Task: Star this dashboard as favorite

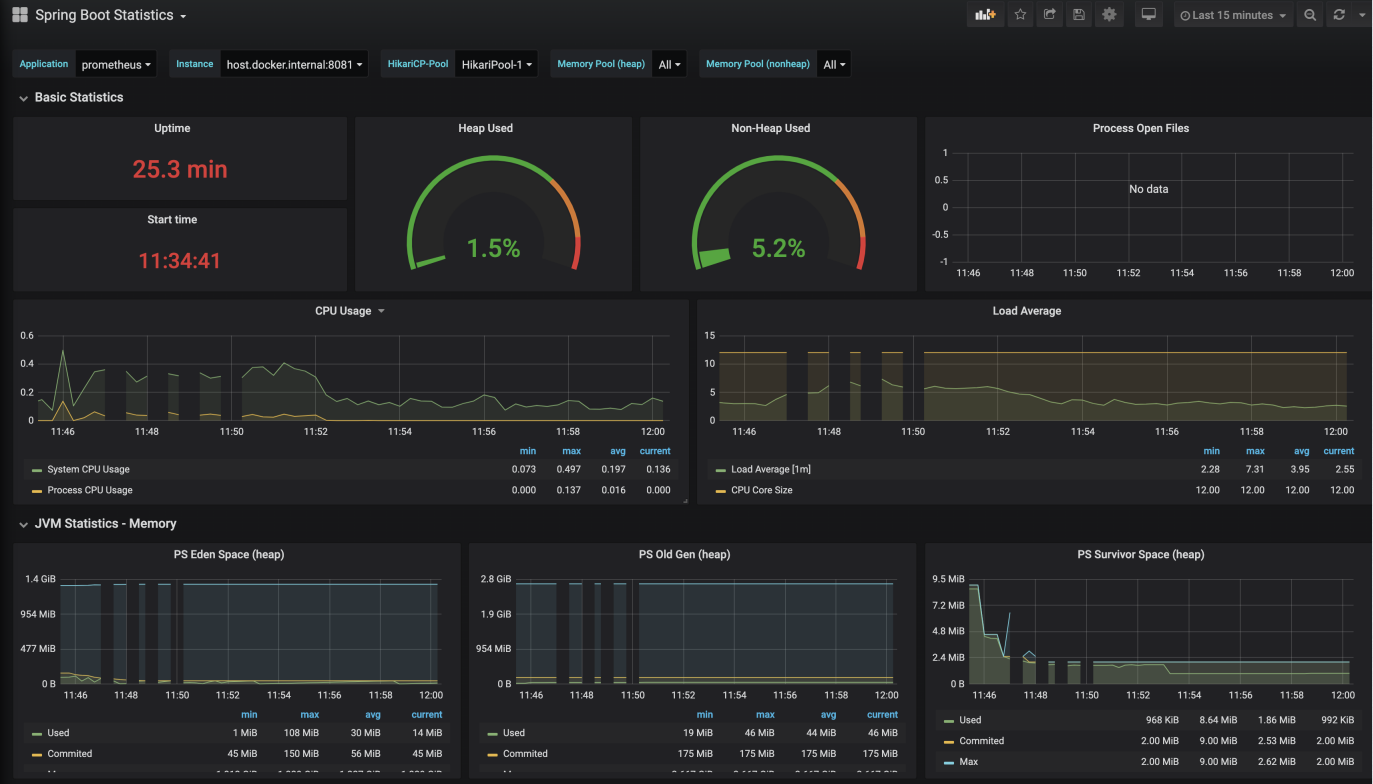Action: click(1020, 15)
